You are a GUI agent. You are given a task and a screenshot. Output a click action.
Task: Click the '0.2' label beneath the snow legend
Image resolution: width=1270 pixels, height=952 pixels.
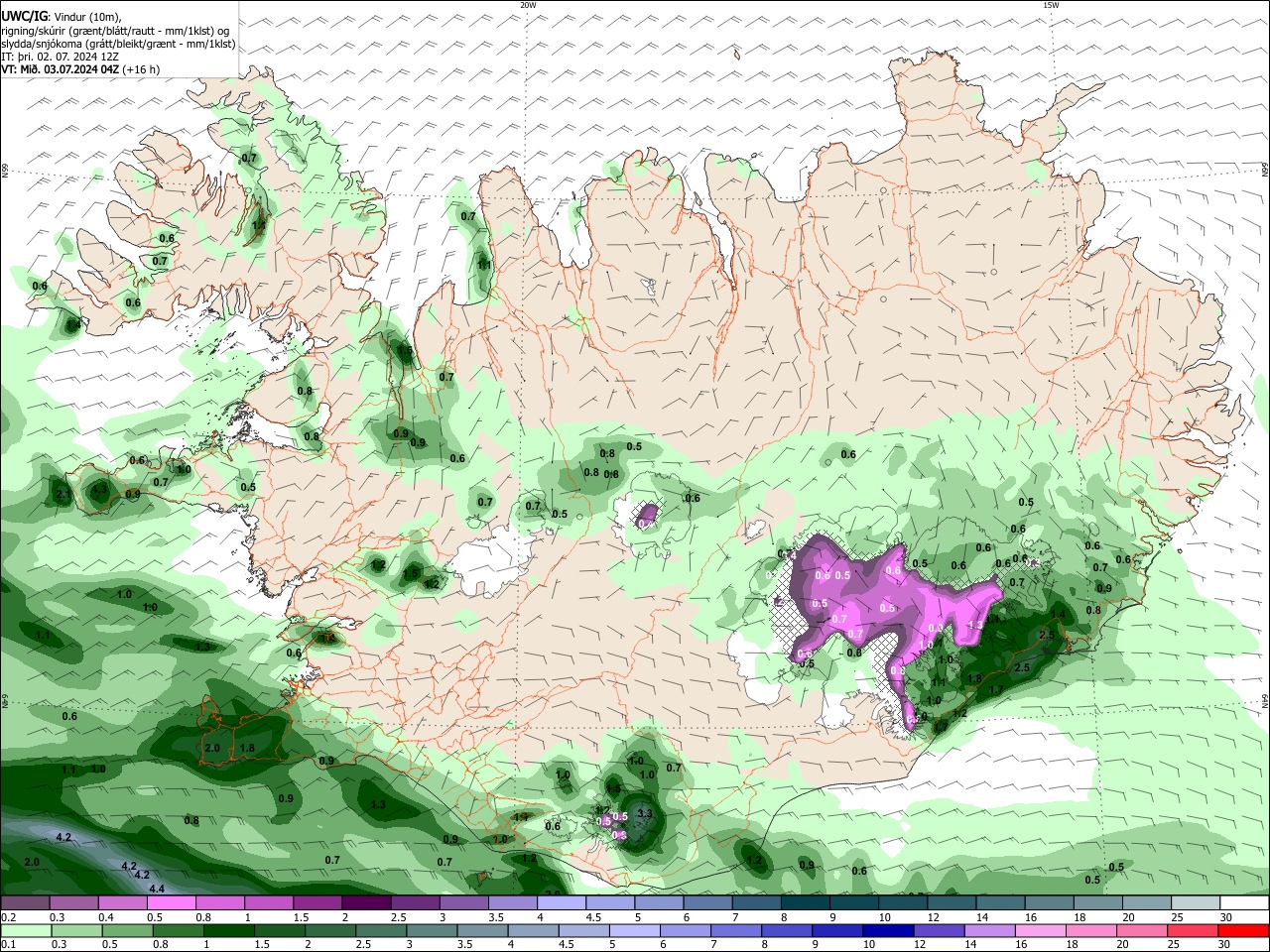tap(7, 917)
